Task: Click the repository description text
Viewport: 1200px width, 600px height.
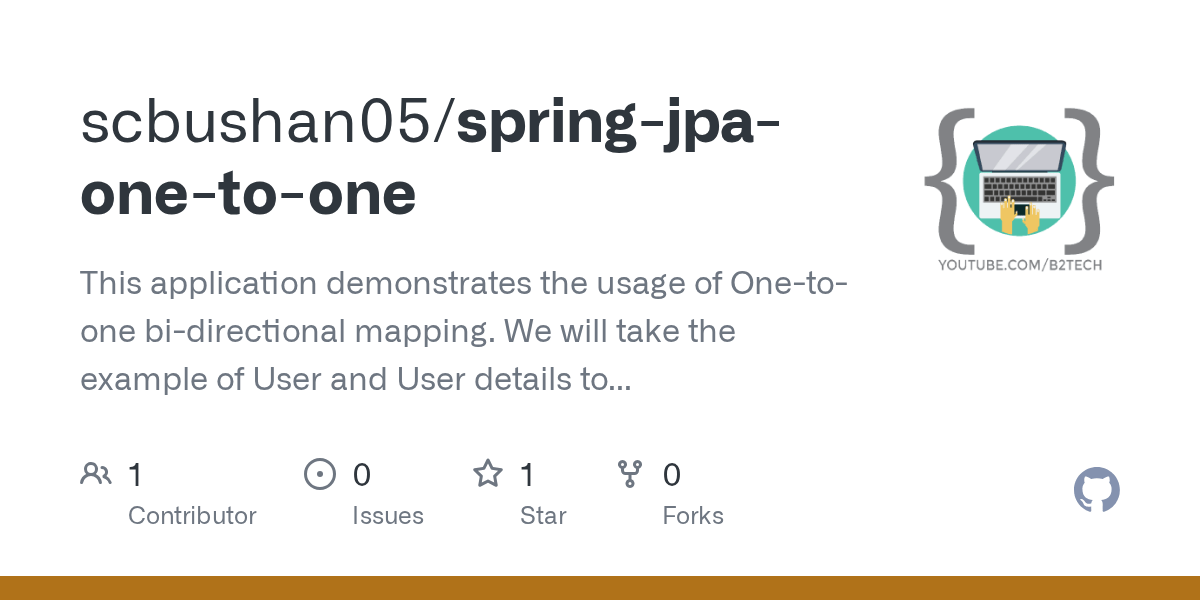Action: click(464, 331)
